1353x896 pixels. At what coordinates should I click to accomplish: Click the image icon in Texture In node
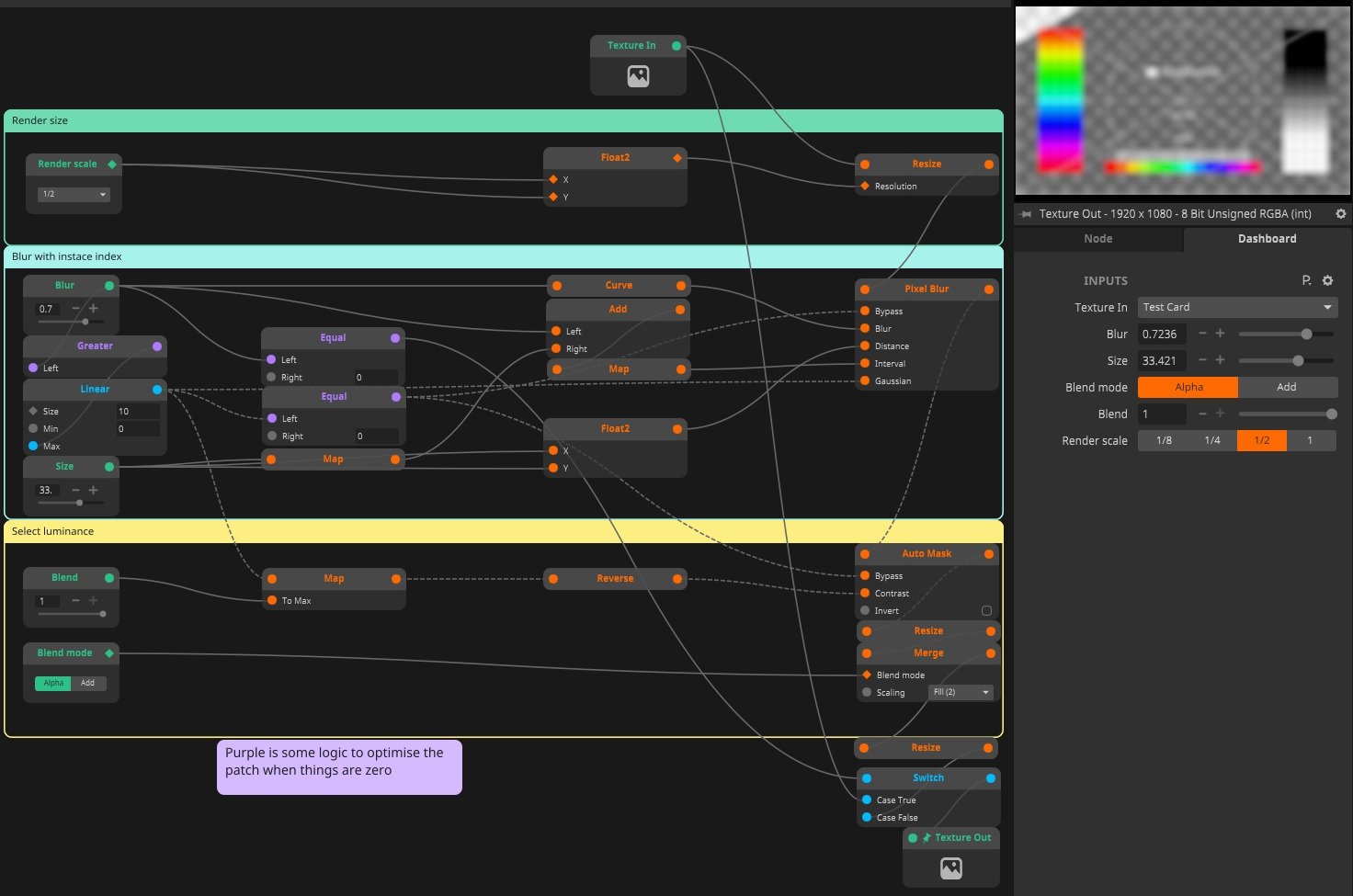pyautogui.click(x=638, y=76)
